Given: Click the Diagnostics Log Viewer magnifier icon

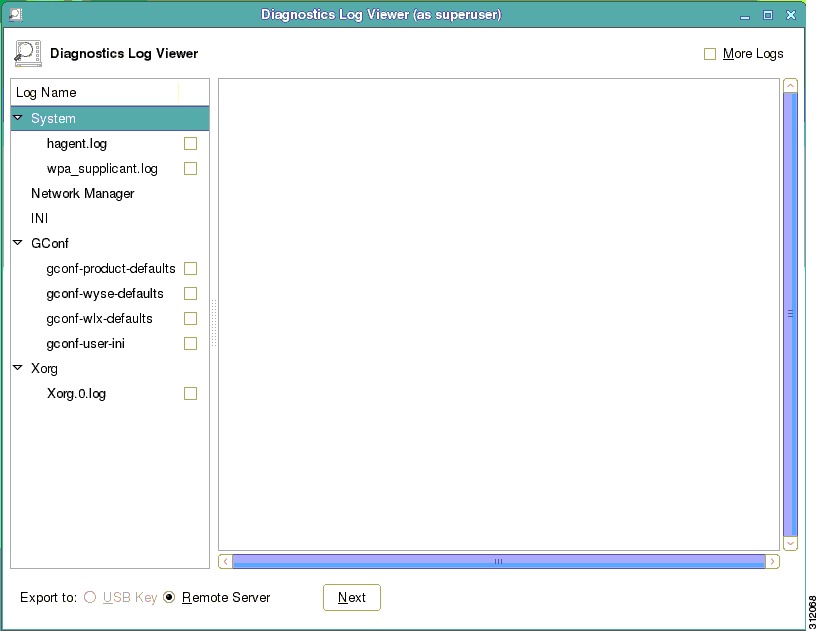Looking at the screenshot, I should pos(28,53).
